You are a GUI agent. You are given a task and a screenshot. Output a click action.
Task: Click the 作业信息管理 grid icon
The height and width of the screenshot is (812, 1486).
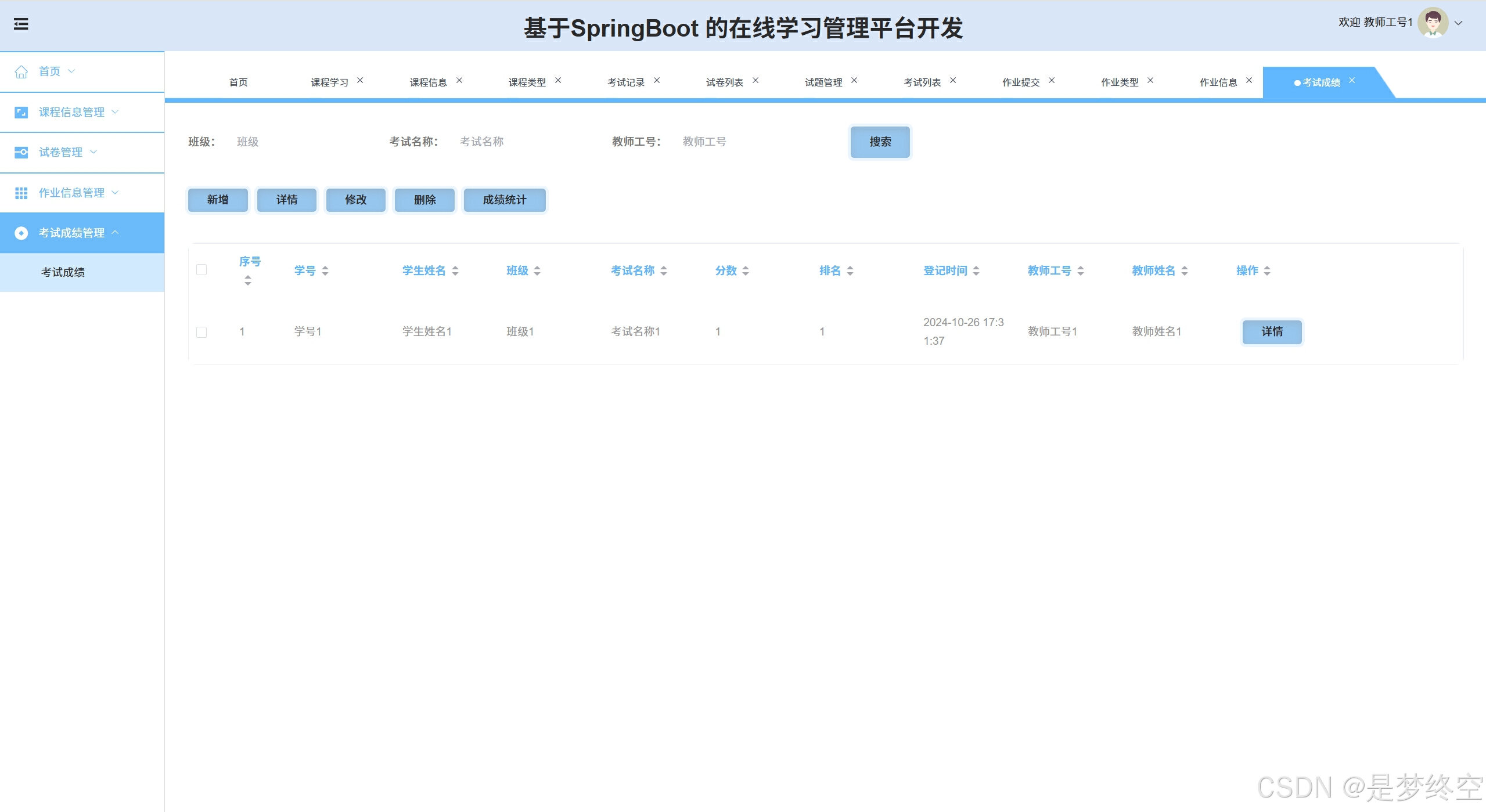point(21,193)
